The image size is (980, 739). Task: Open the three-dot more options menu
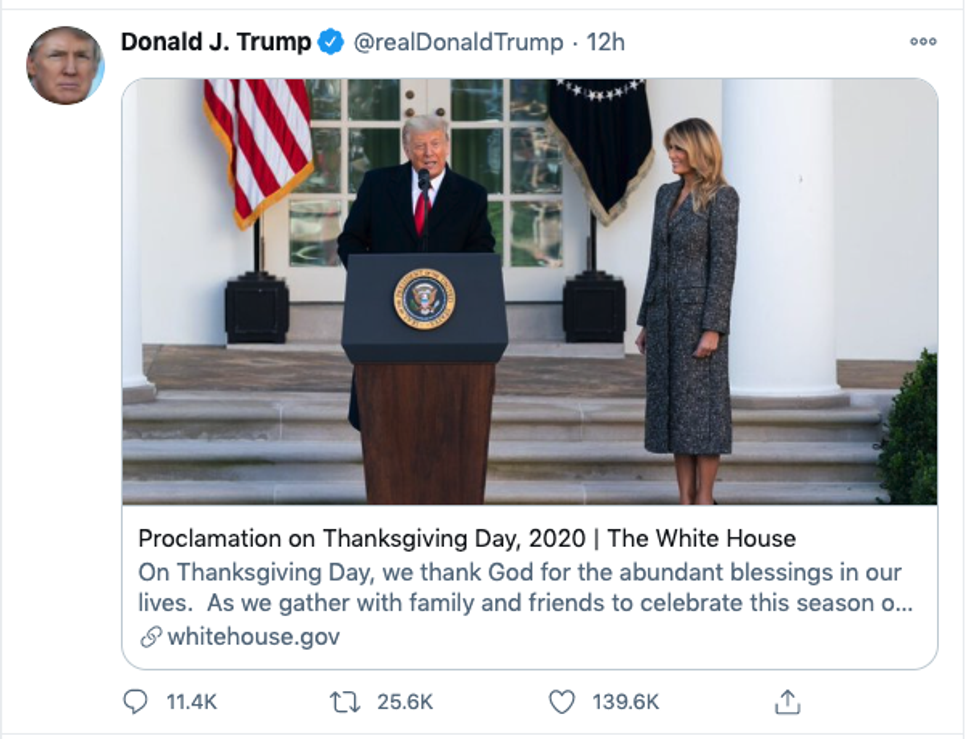[x=922, y=42]
